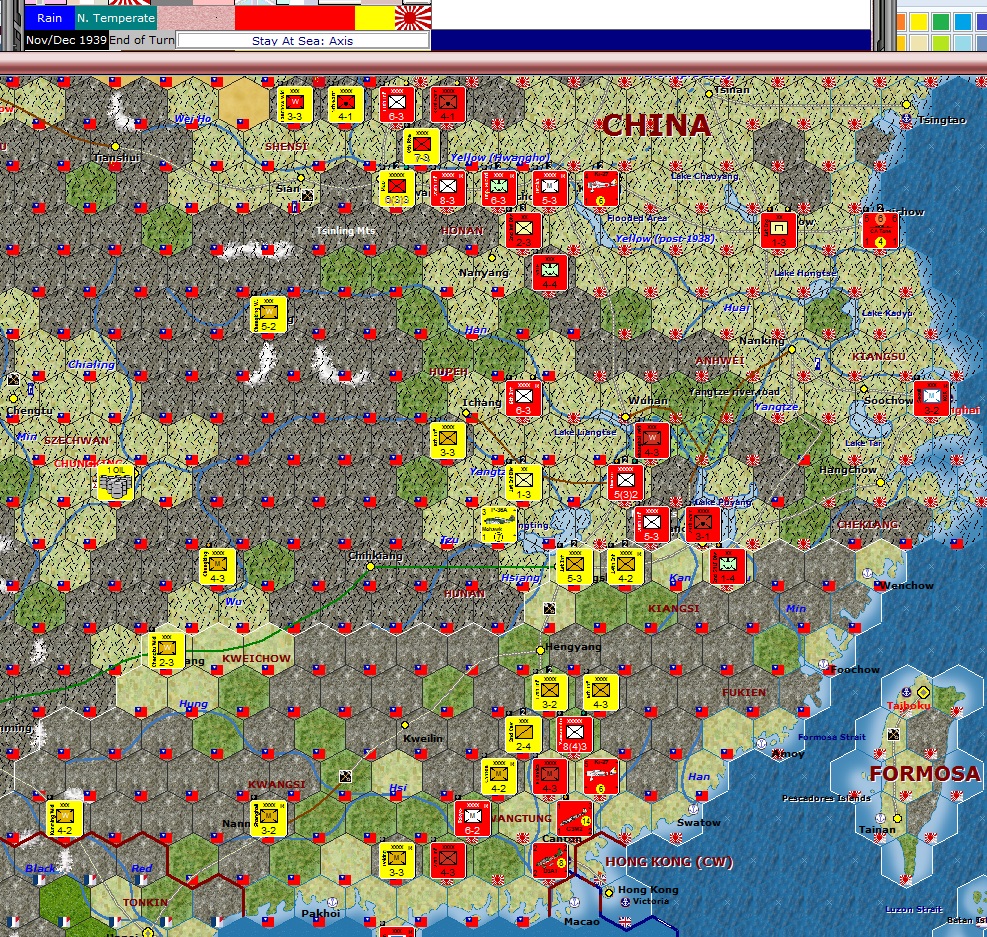Image resolution: width=987 pixels, height=937 pixels.
Task: Click the Stay At Sea: Axis field
Action: (303, 41)
